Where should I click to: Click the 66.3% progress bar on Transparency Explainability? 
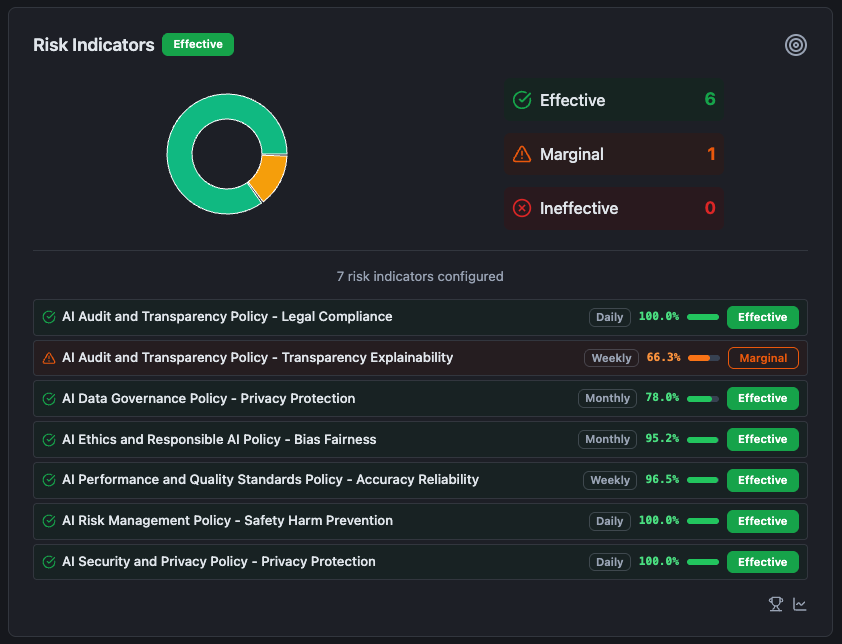coord(703,357)
